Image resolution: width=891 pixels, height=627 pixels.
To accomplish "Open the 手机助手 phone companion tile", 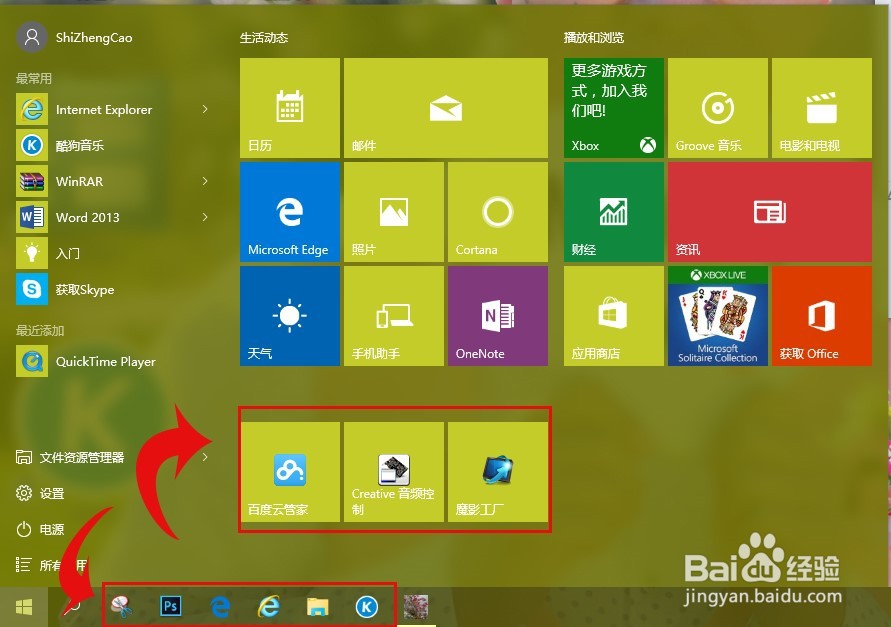I will point(394,316).
